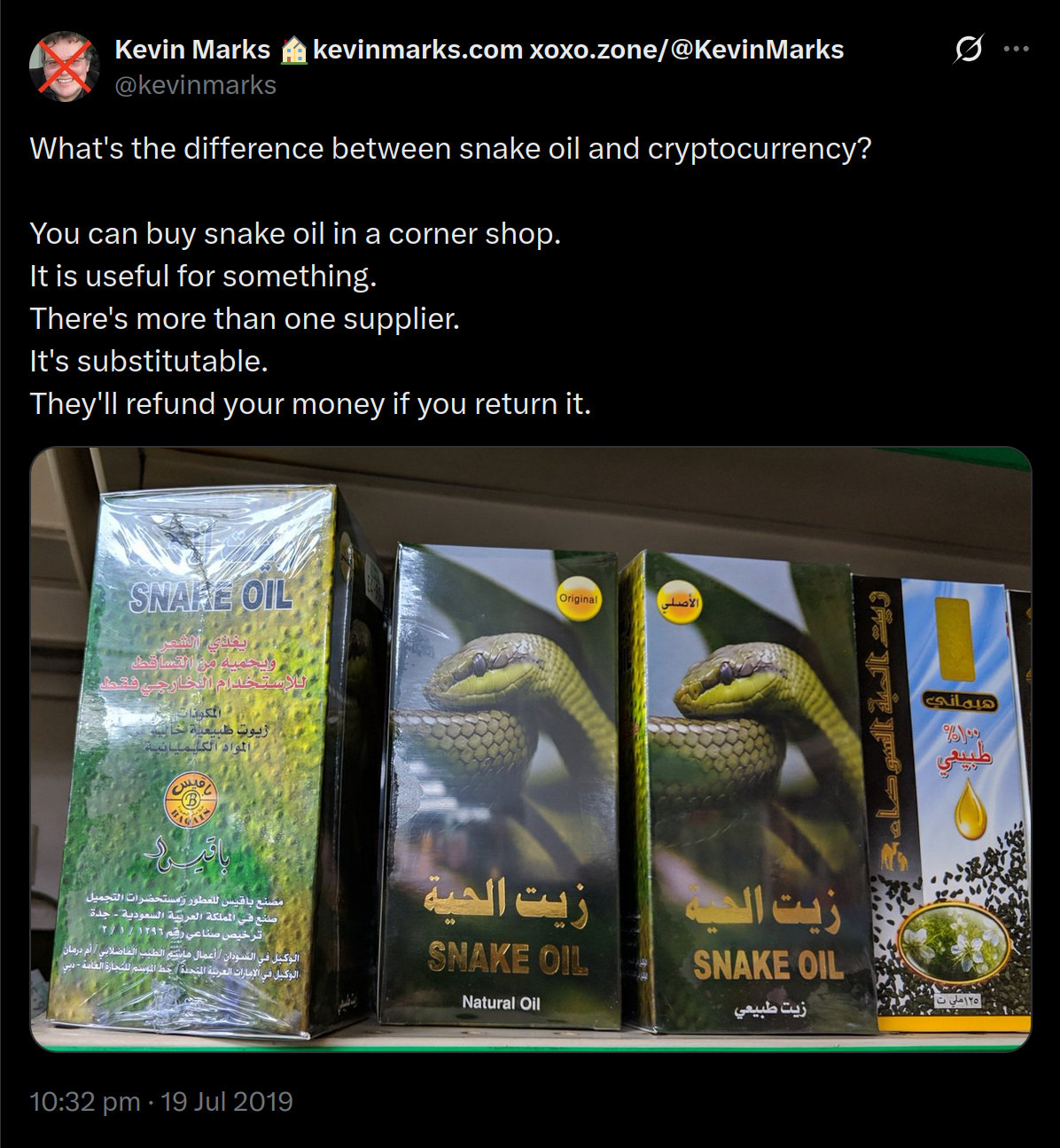Click the "They'll refund your money" line
Image resolution: width=1060 pixels, height=1148 pixels.
tap(310, 404)
